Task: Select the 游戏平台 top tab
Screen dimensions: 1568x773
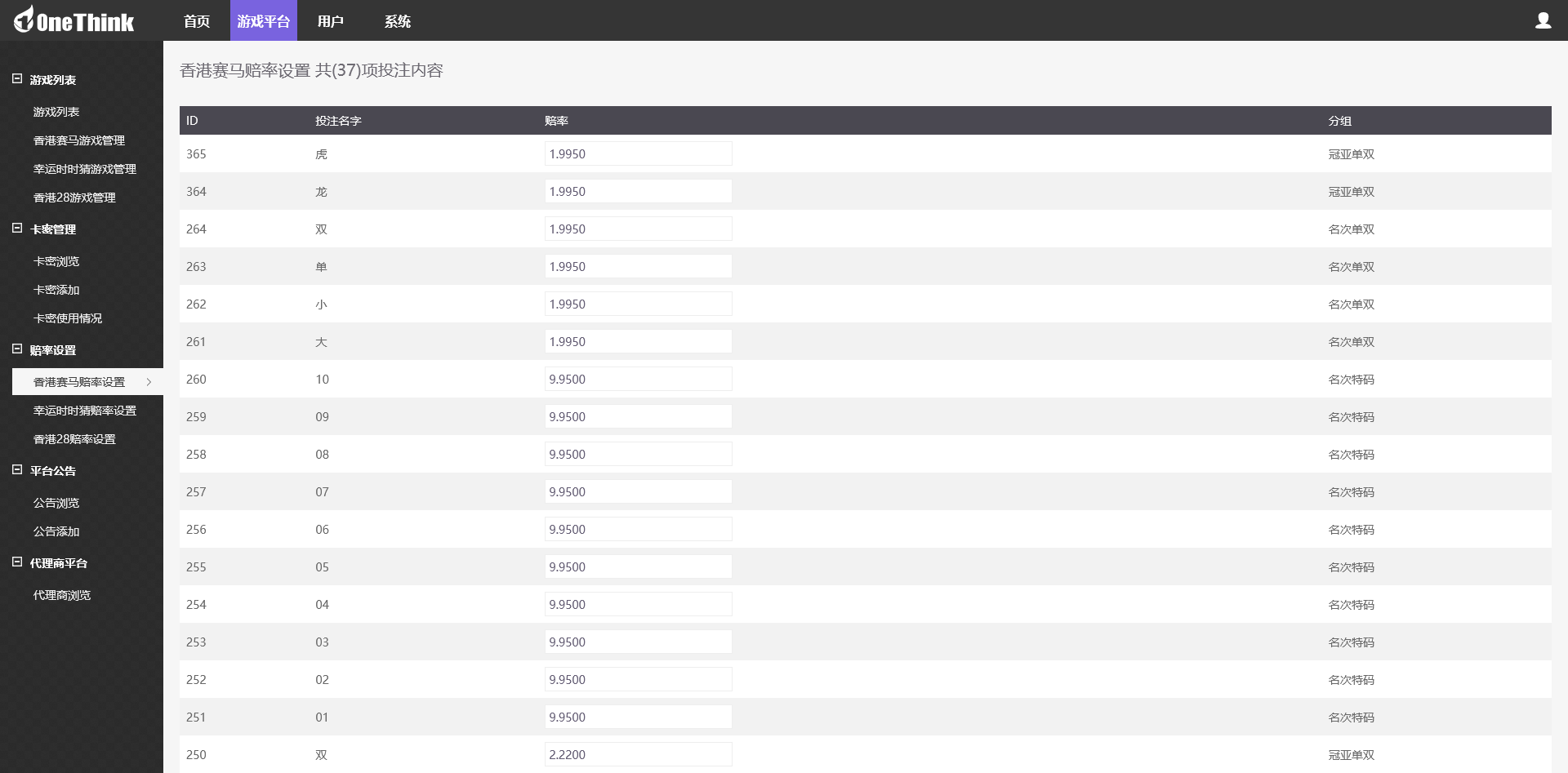Action: click(x=264, y=20)
